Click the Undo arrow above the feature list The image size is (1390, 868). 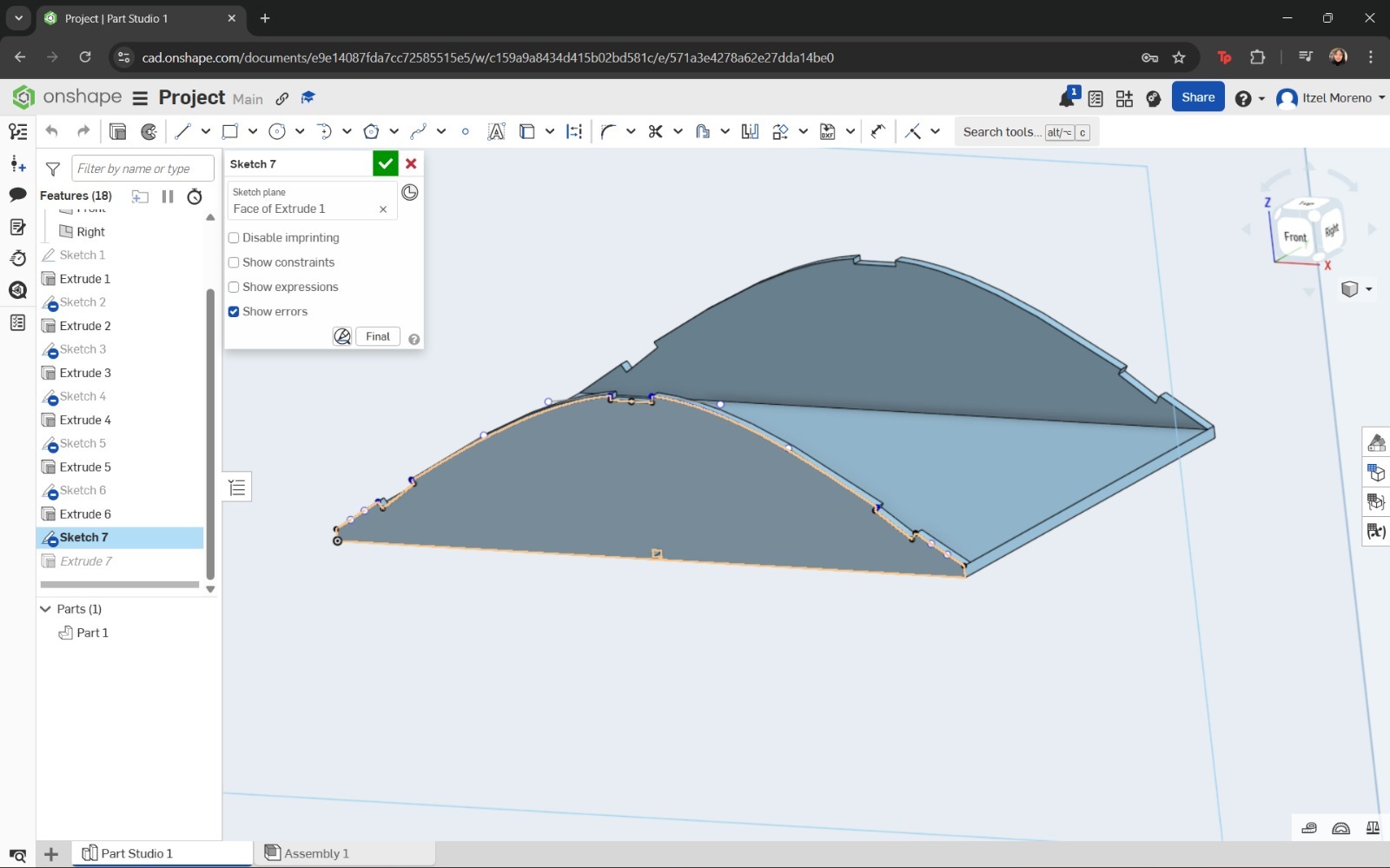pyautogui.click(x=51, y=130)
